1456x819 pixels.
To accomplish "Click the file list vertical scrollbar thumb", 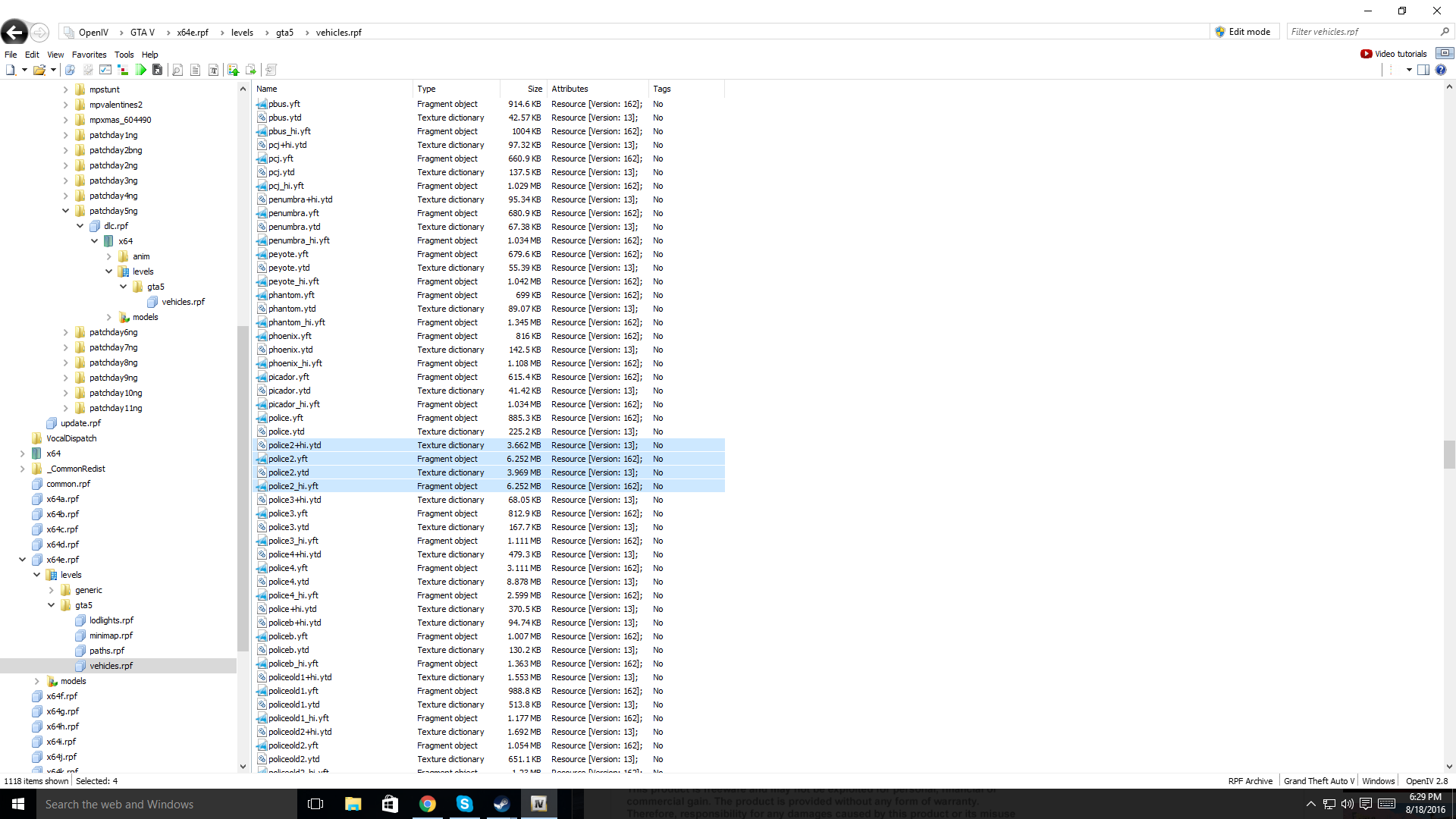I will pyautogui.click(x=1449, y=455).
